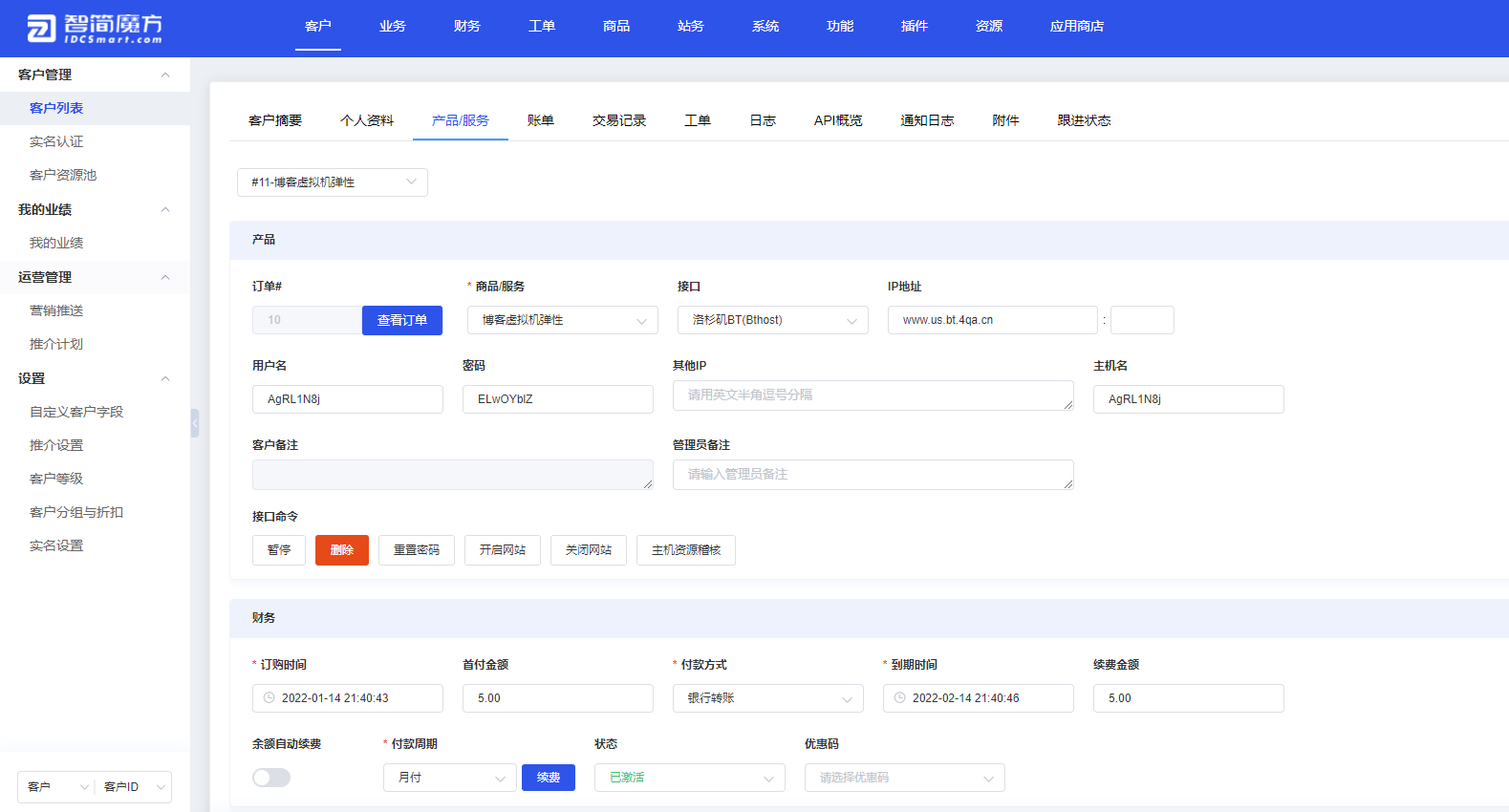Open 客户 top navigation menu
This screenshot has height=812, width=1509.
[318, 26]
